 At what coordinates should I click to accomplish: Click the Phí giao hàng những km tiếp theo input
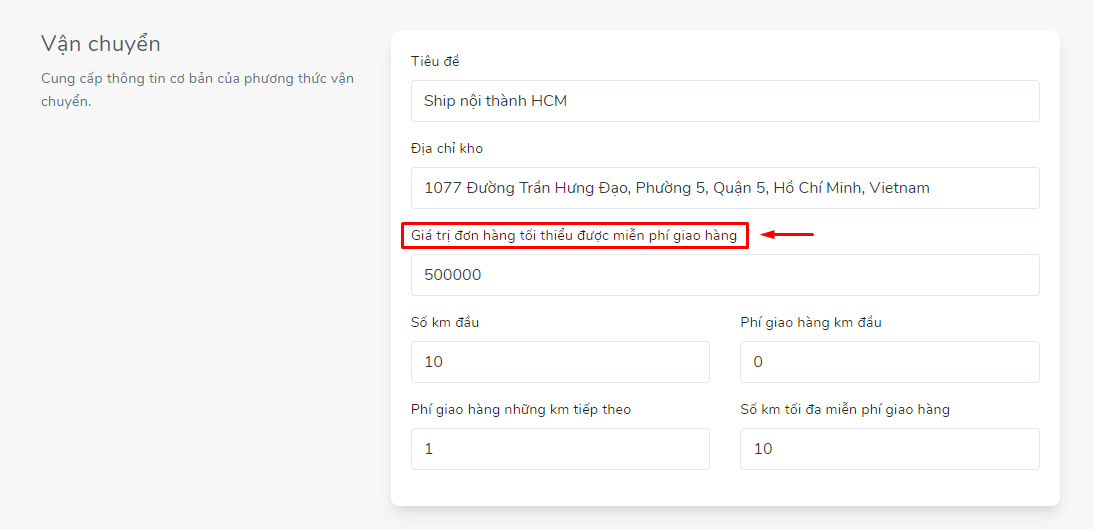(x=560, y=449)
